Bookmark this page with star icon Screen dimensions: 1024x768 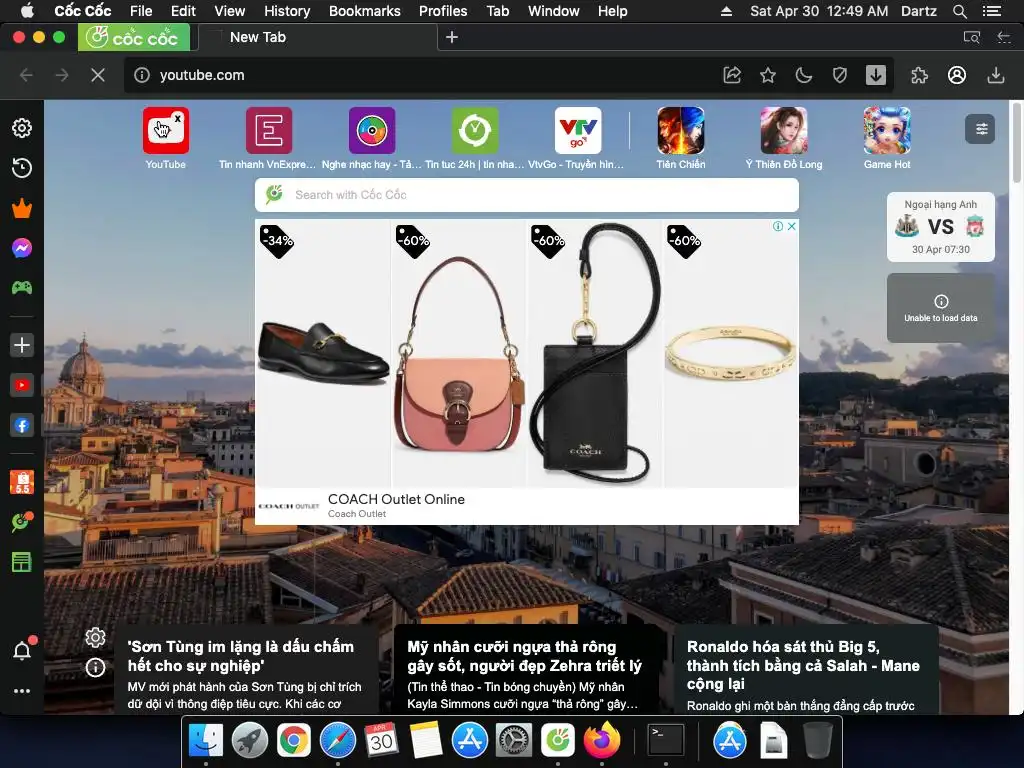click(x=768, y=75)
